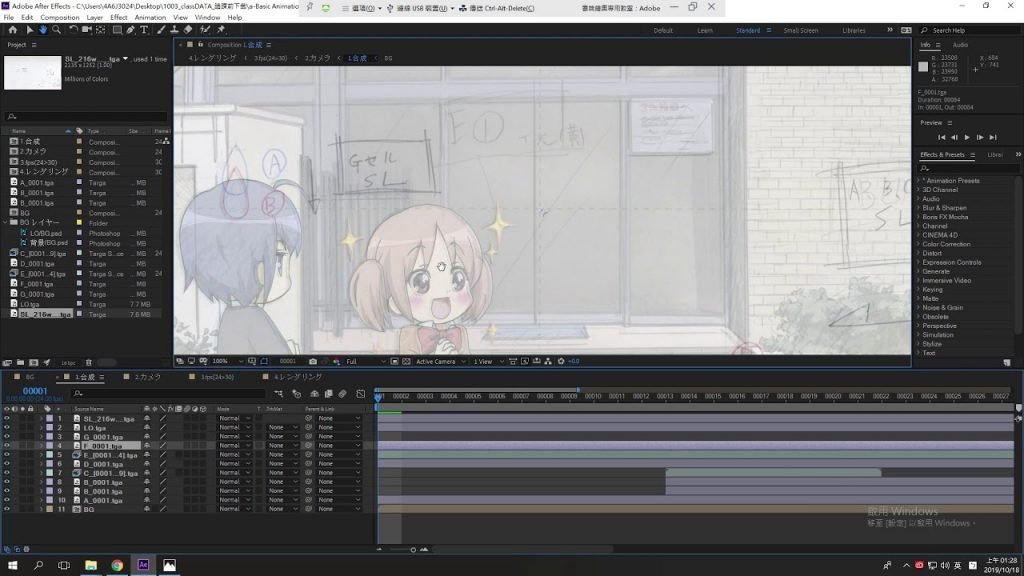Click the reset exposure icon in viewer footer

(561, 361)
